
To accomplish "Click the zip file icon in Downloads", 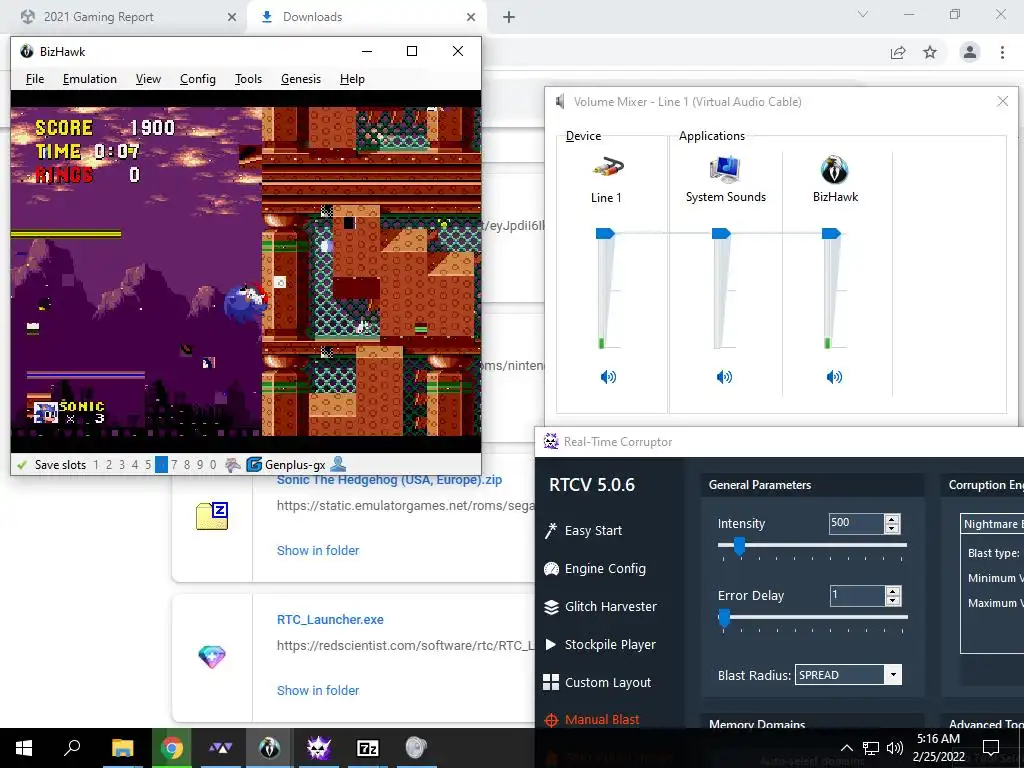I will point(212,516).
